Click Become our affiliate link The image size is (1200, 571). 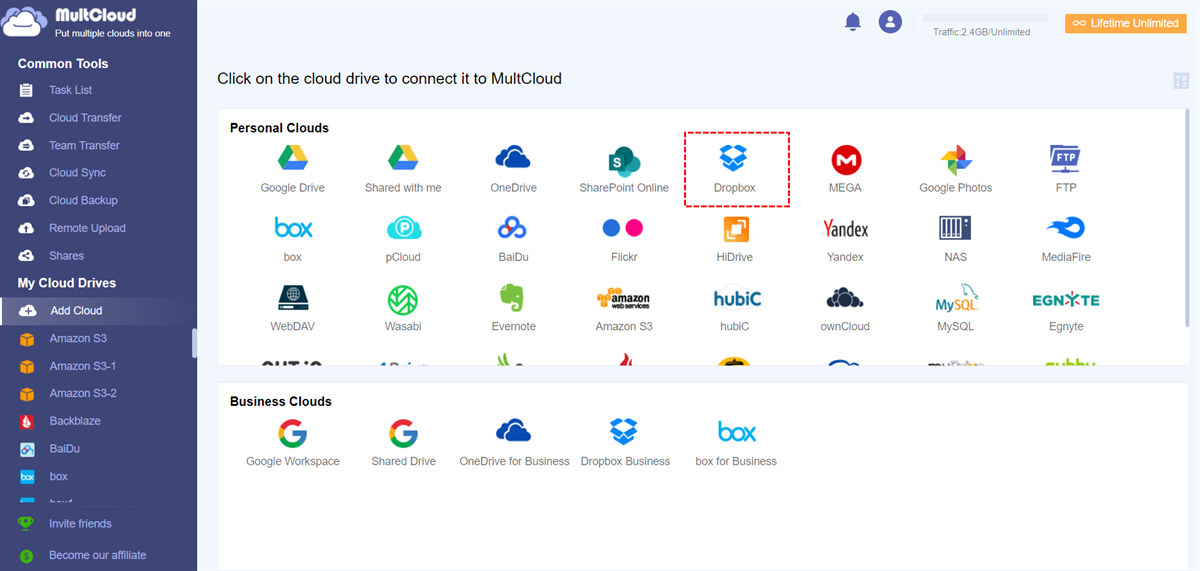pyautogui.click(x=98, y=555)
